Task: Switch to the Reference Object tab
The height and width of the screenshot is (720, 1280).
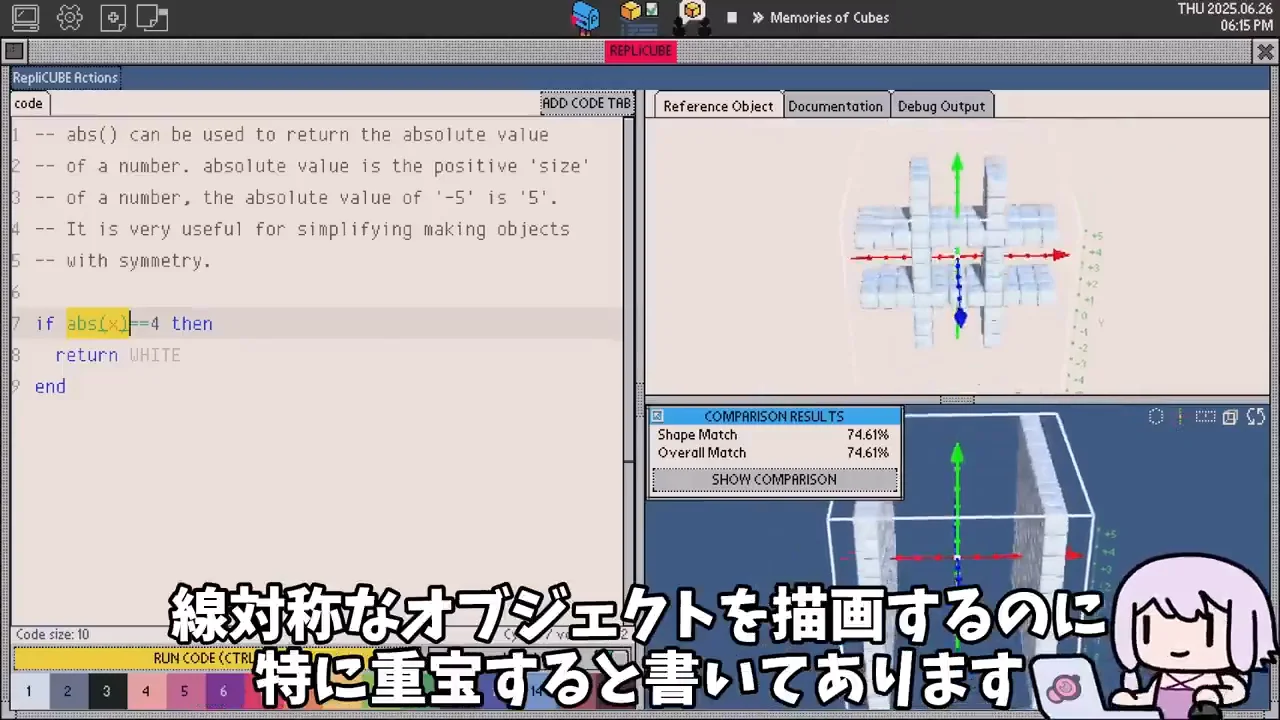Action: tap(718, 106)
